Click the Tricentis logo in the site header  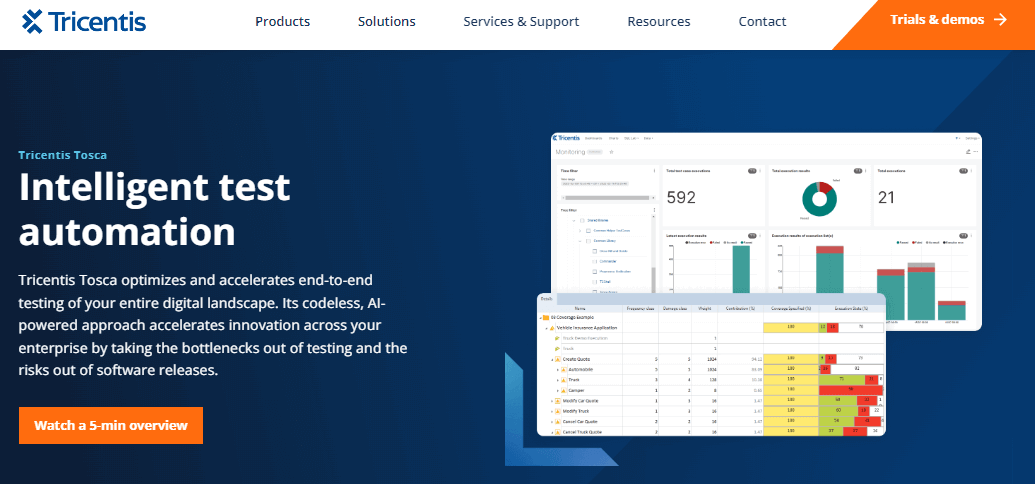click(x=83, y=21)
